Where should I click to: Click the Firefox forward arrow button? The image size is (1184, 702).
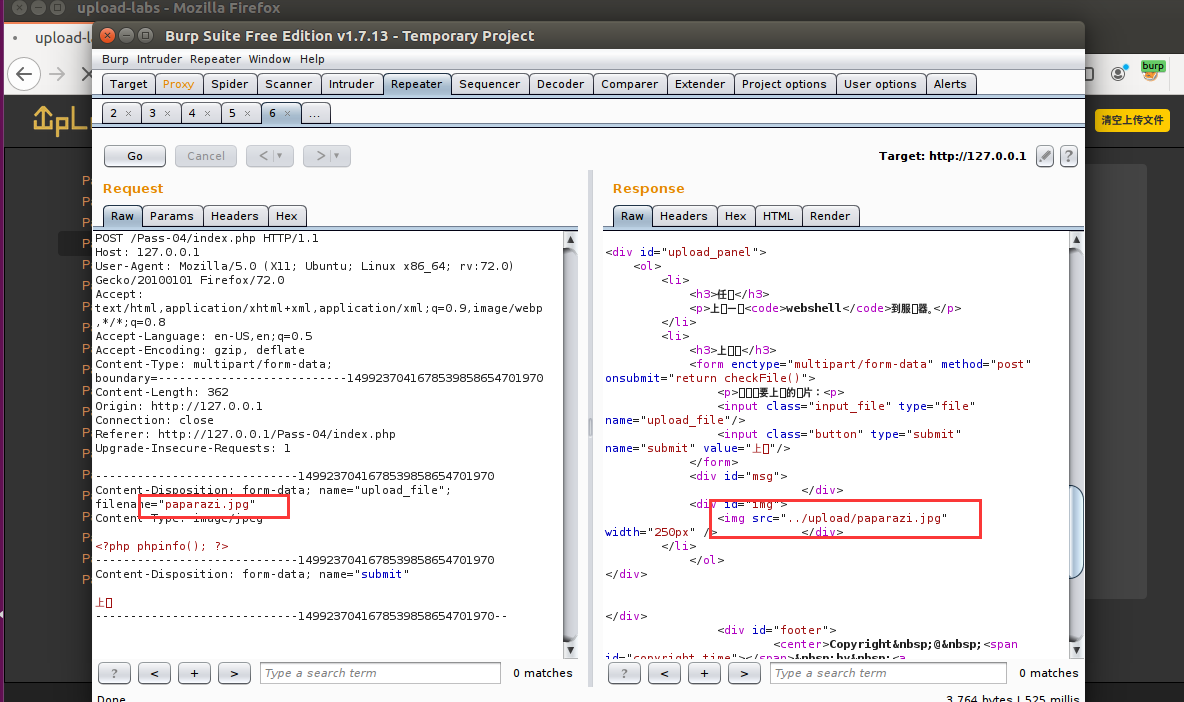[x=57, y=74]
